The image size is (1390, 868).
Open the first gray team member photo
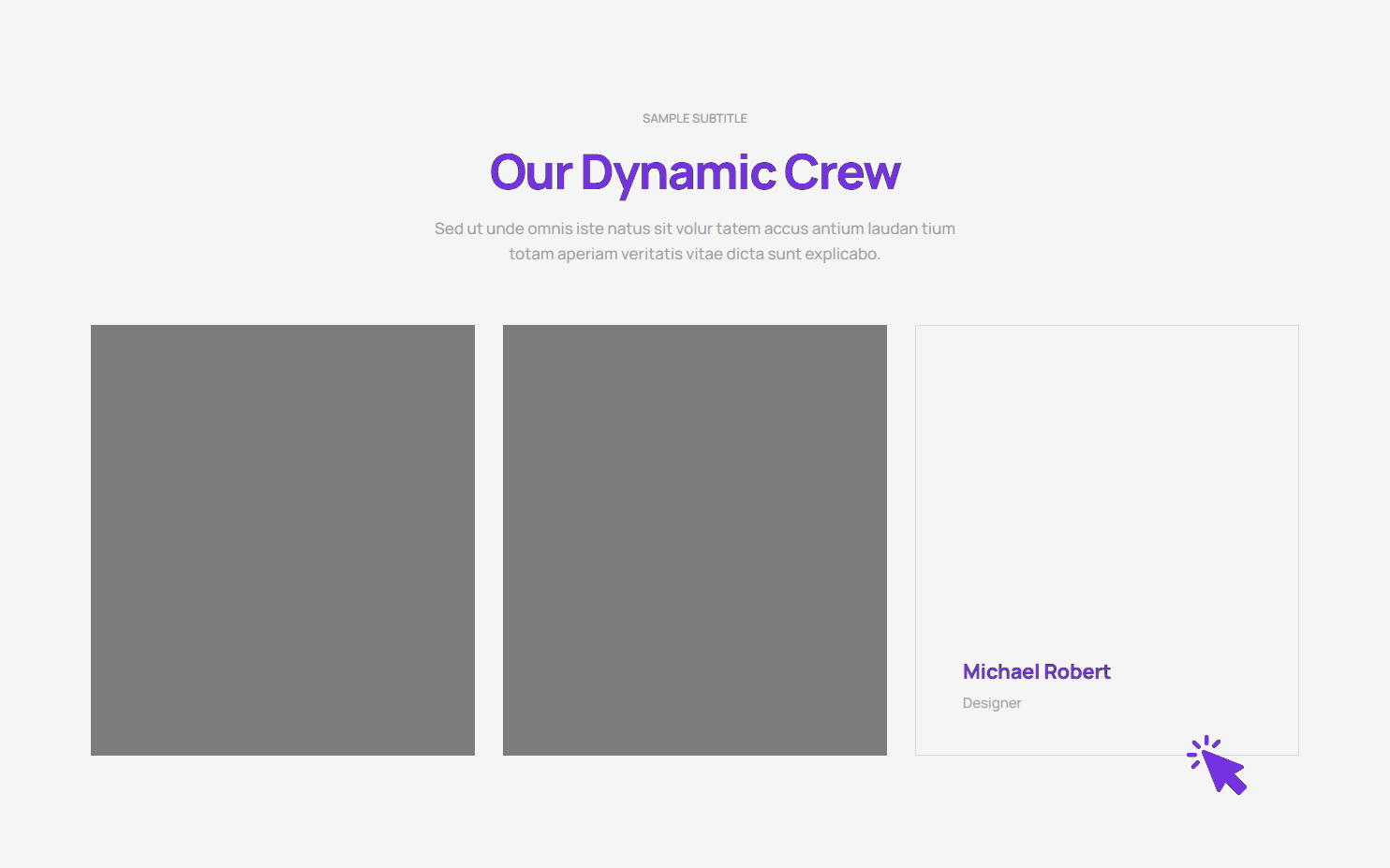pyautogui.click(x=282, y=539)
